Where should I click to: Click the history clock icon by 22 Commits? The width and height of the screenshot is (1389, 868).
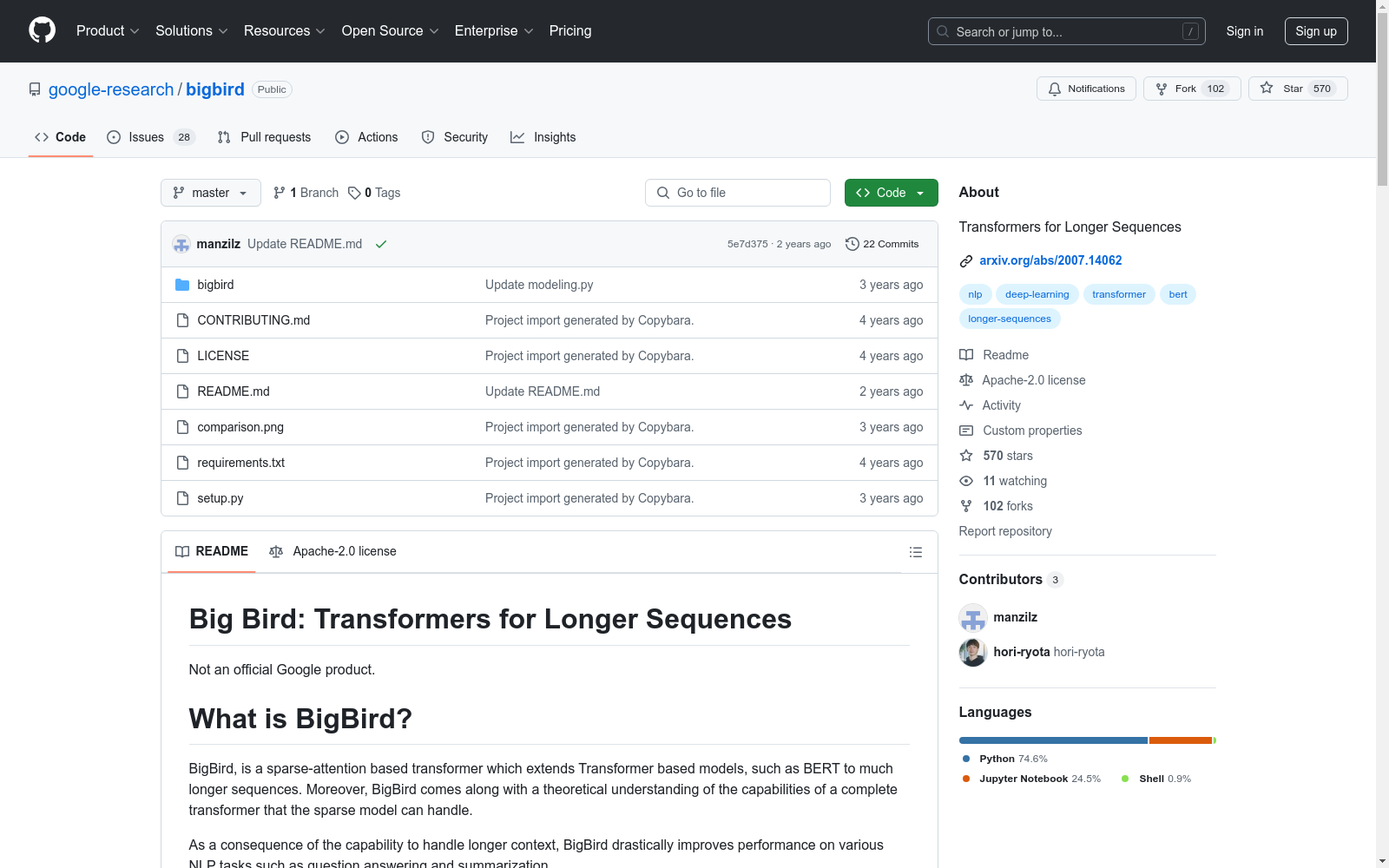[x=852, y=244]
